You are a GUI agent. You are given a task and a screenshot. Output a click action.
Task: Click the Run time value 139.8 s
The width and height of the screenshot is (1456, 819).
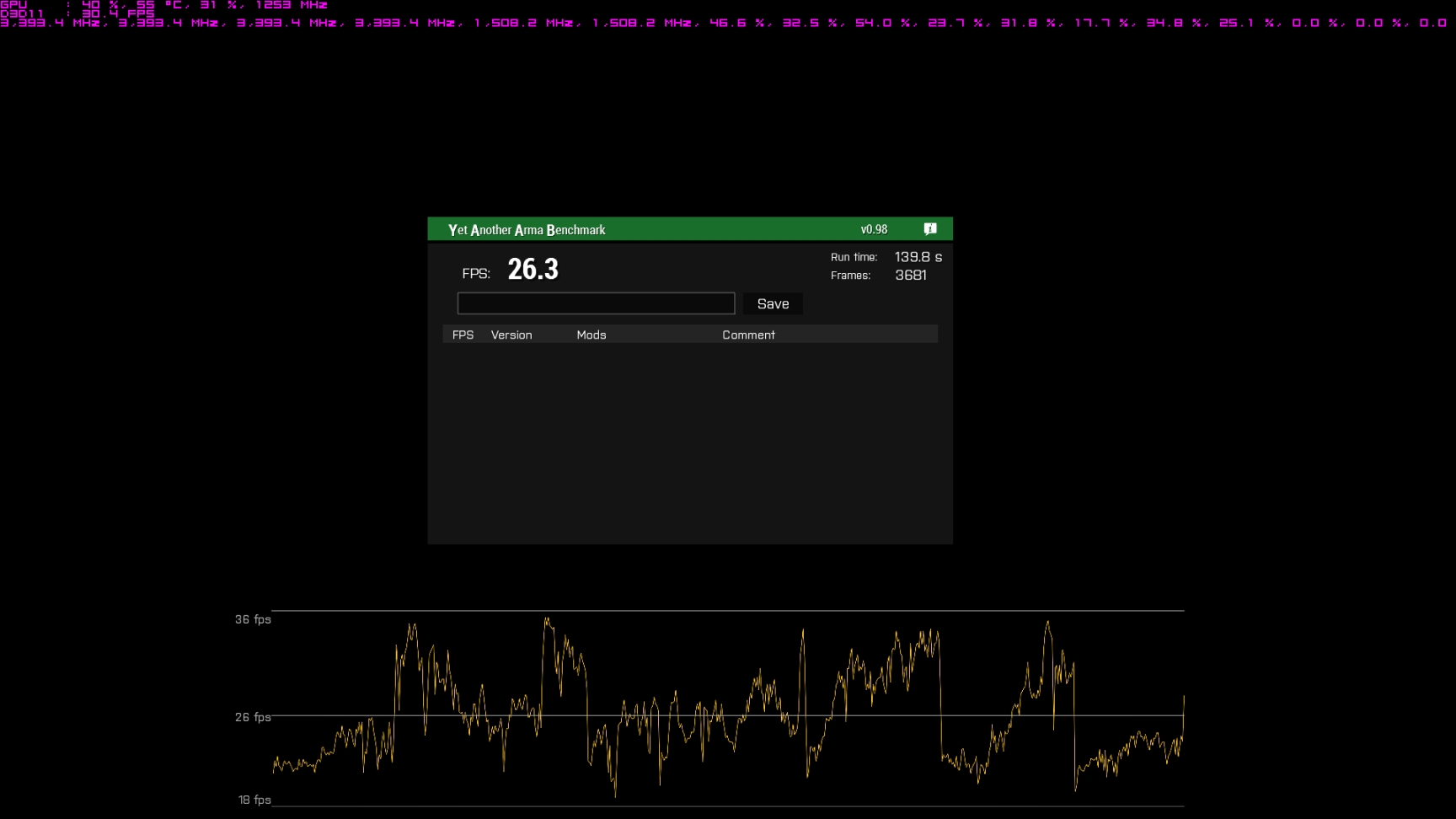[918, 257]
